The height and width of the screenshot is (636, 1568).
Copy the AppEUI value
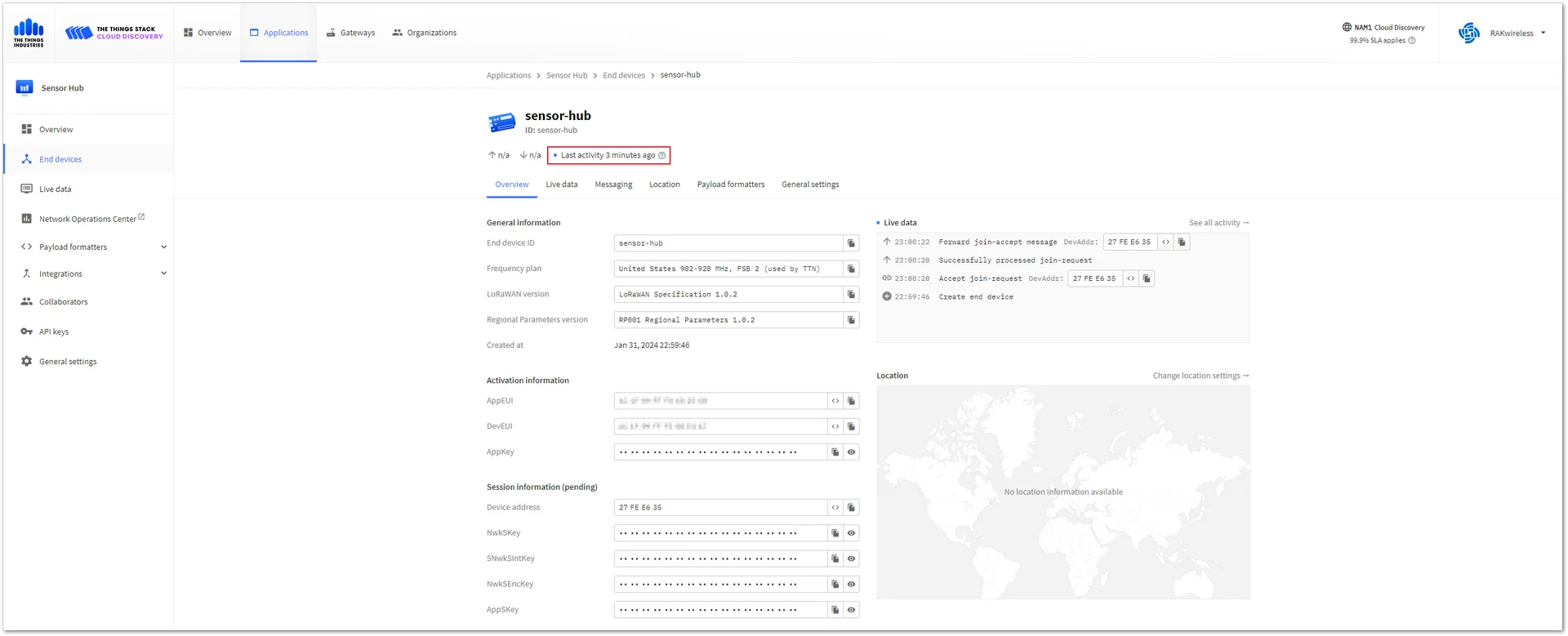[x=851, y=401]
